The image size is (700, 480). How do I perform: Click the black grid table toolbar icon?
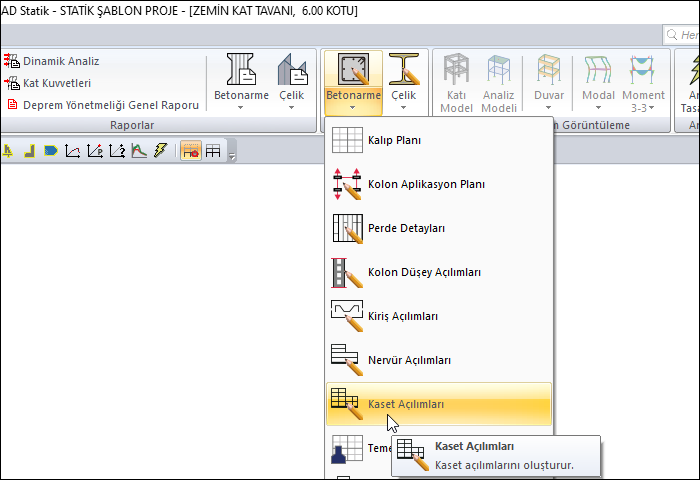213,151
